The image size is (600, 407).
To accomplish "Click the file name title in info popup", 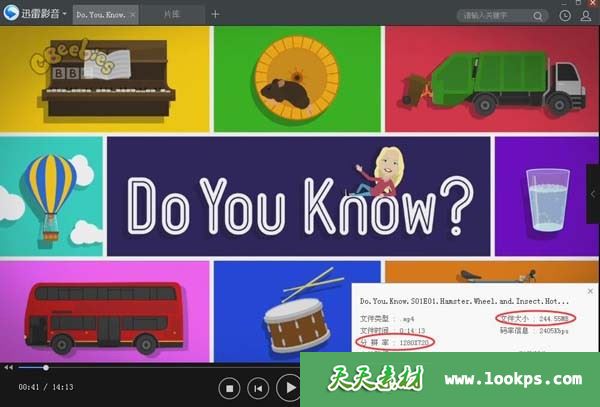I will point(464,300).
